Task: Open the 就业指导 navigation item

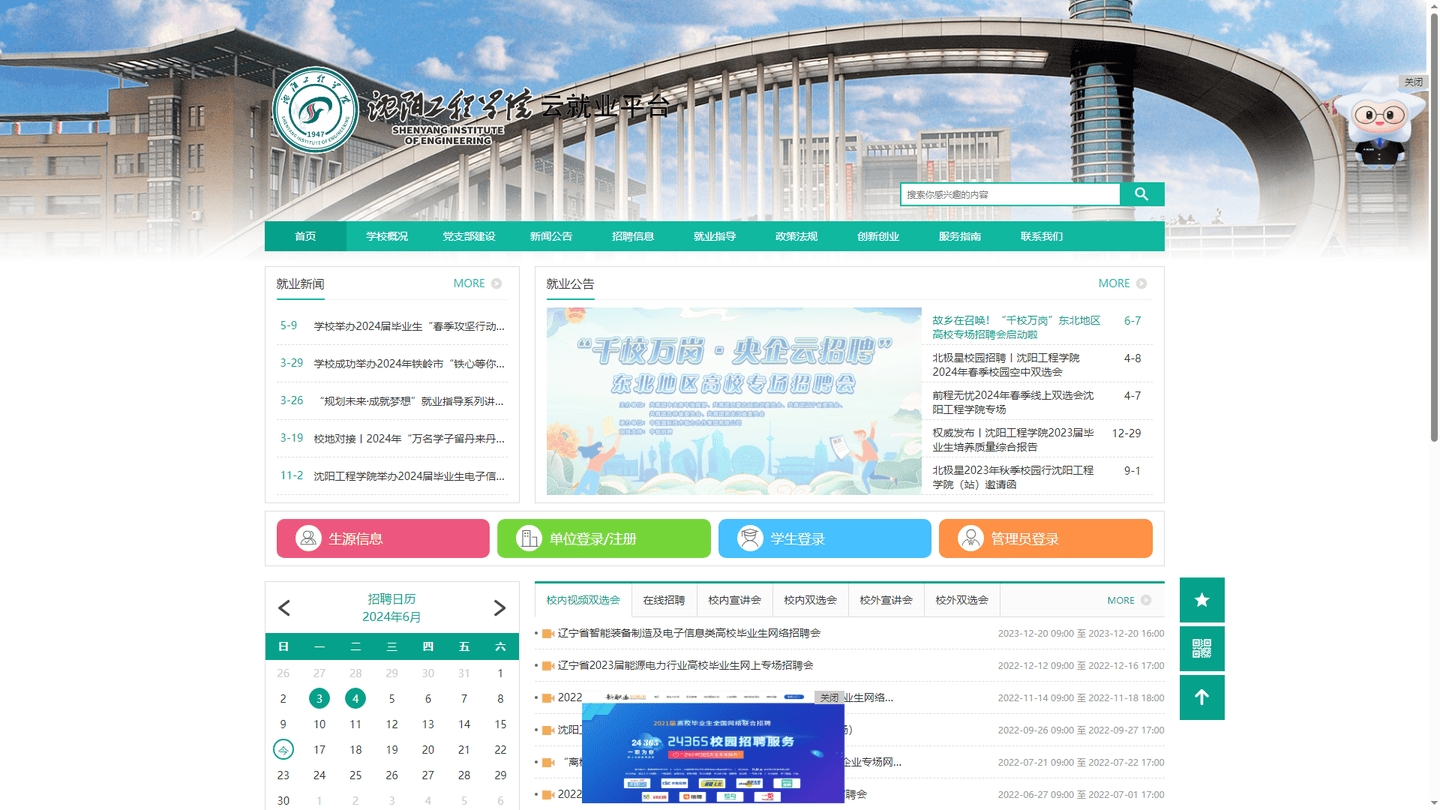Action: point(715,236)
